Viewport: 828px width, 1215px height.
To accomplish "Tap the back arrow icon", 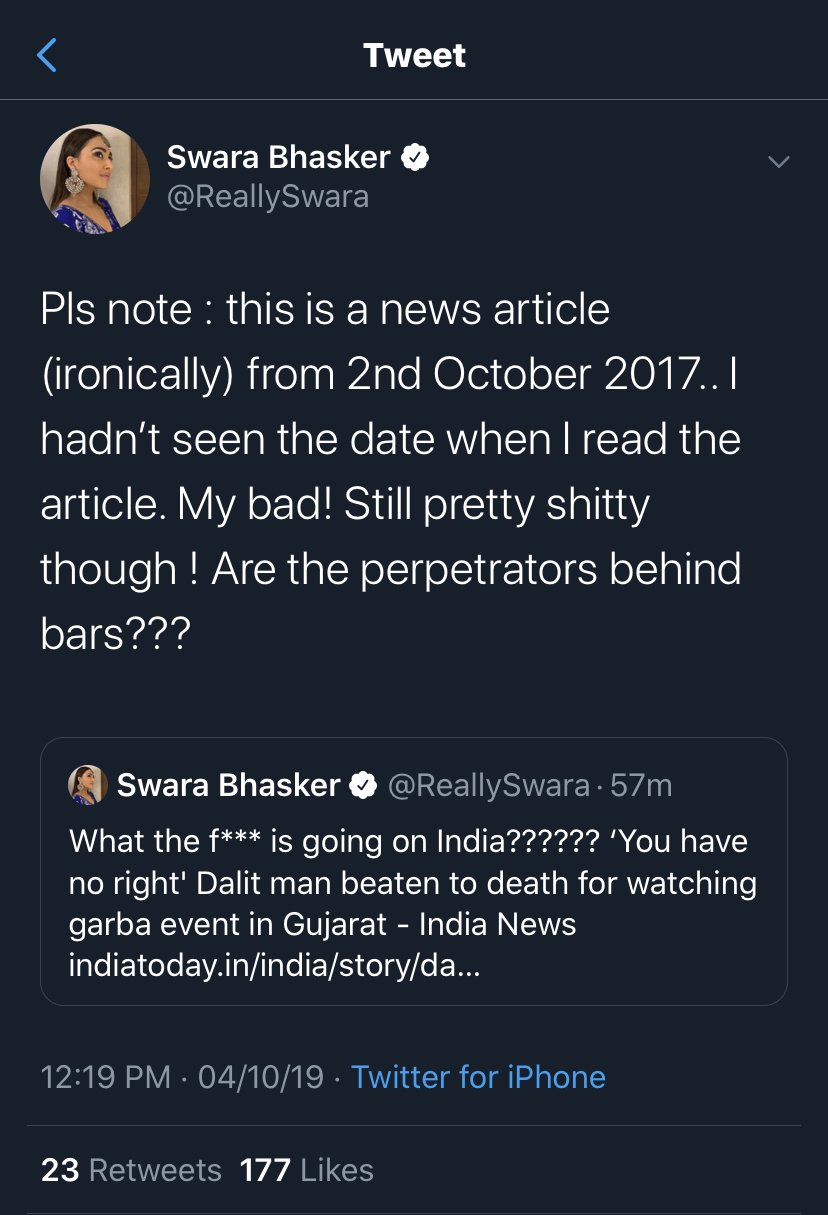I will [x=47, y=55].
